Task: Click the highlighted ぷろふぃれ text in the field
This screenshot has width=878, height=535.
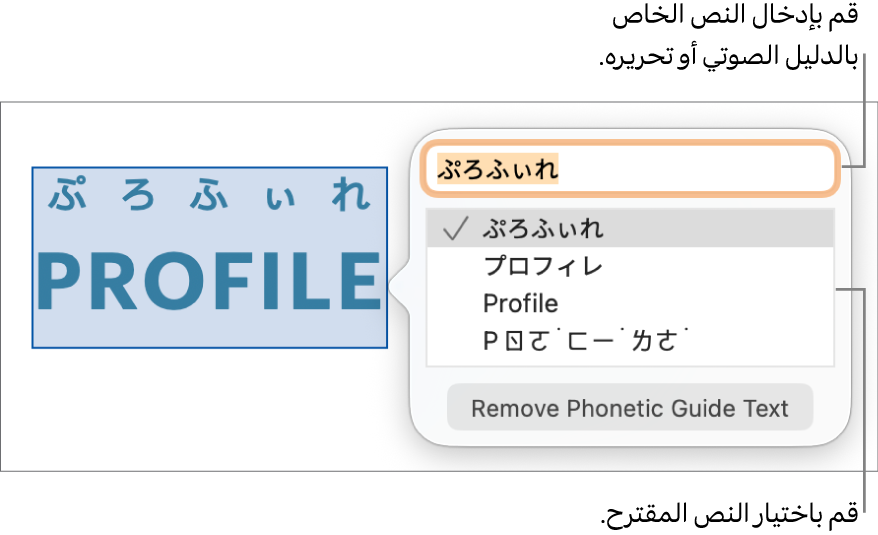Action: [x=498, y=169]
